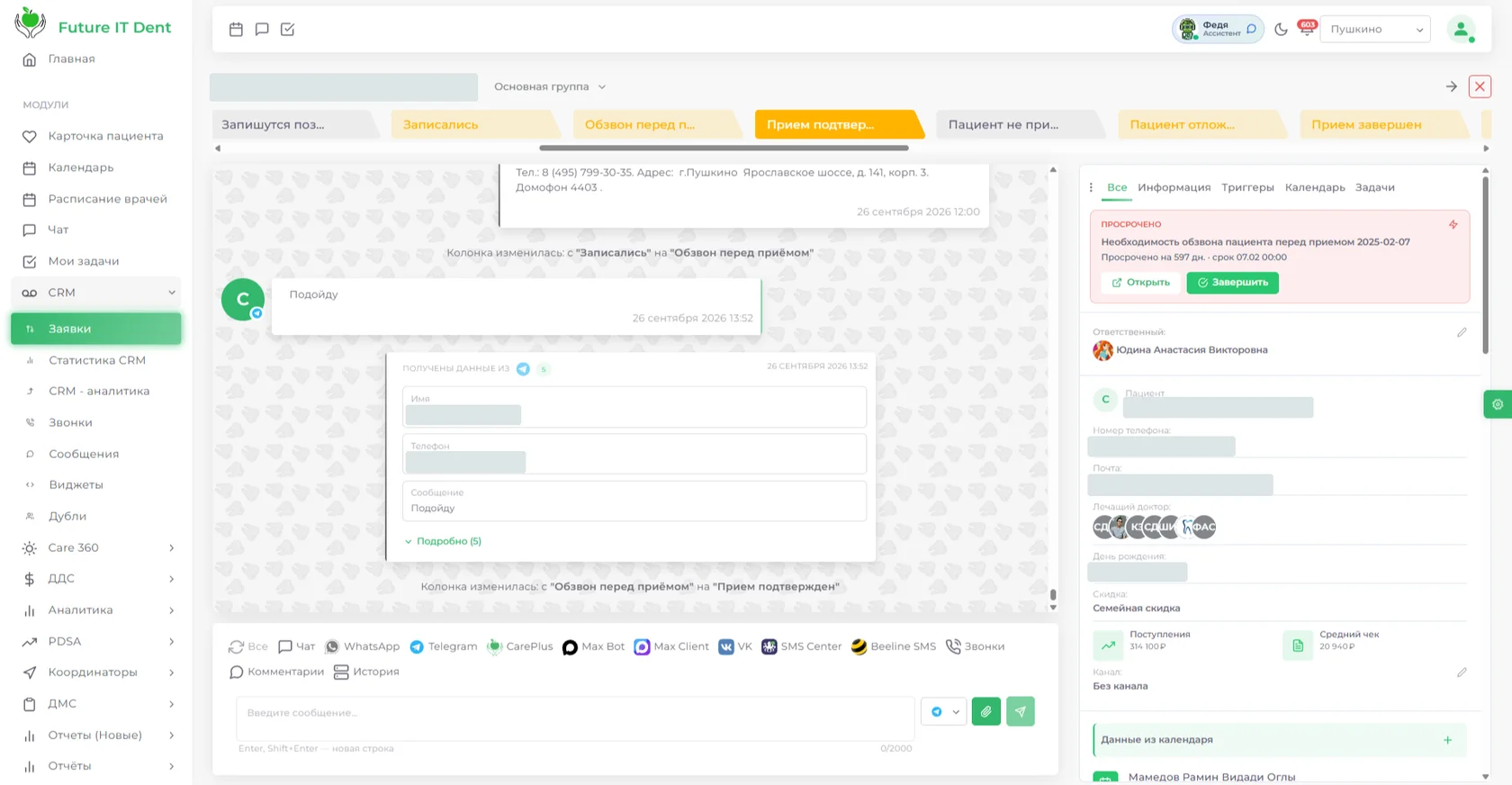
Task: Open the calendar icon in top toolbar
Action: (x=236, y=30)
